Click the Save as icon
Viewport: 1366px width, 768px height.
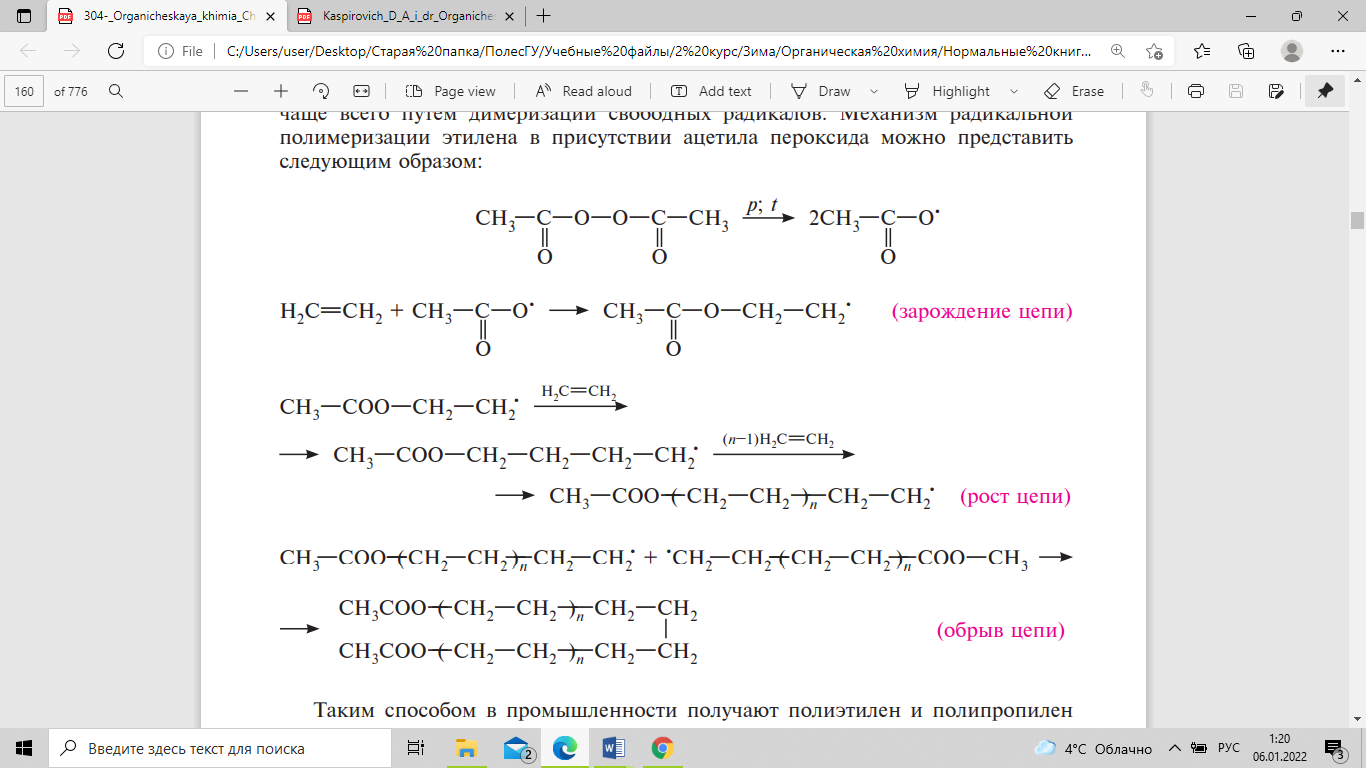tap(1276, 91)
